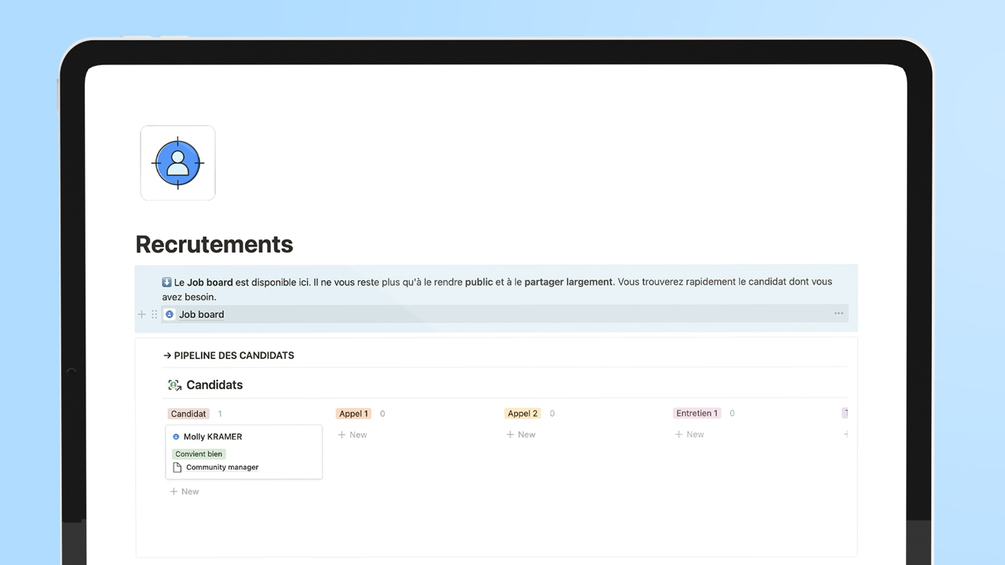This screenshot has width=1005, height=565.
Task: Select the Appel 2 column label
Action: click(522, 414)
